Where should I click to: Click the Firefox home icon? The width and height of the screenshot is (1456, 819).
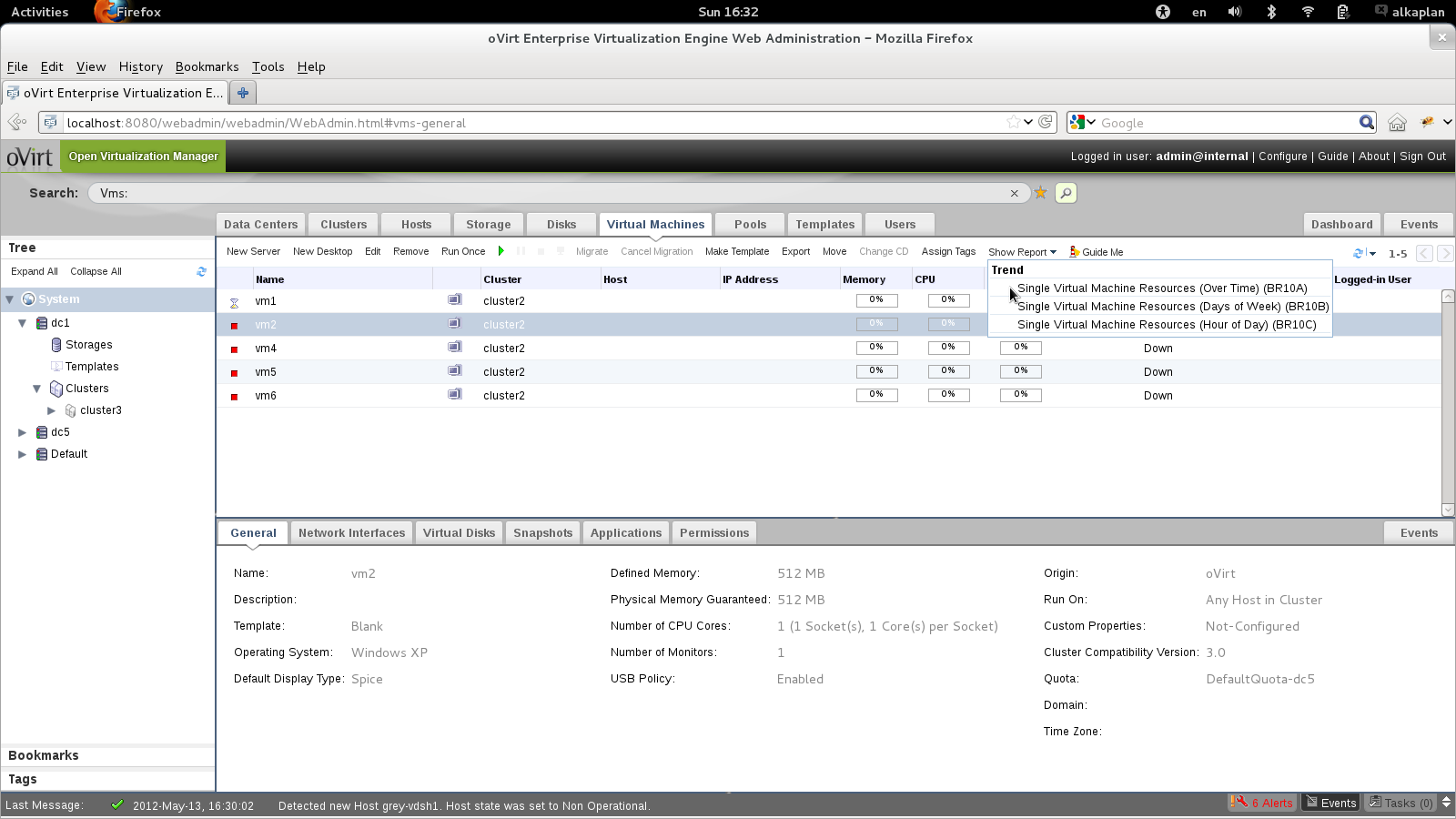1397,123
